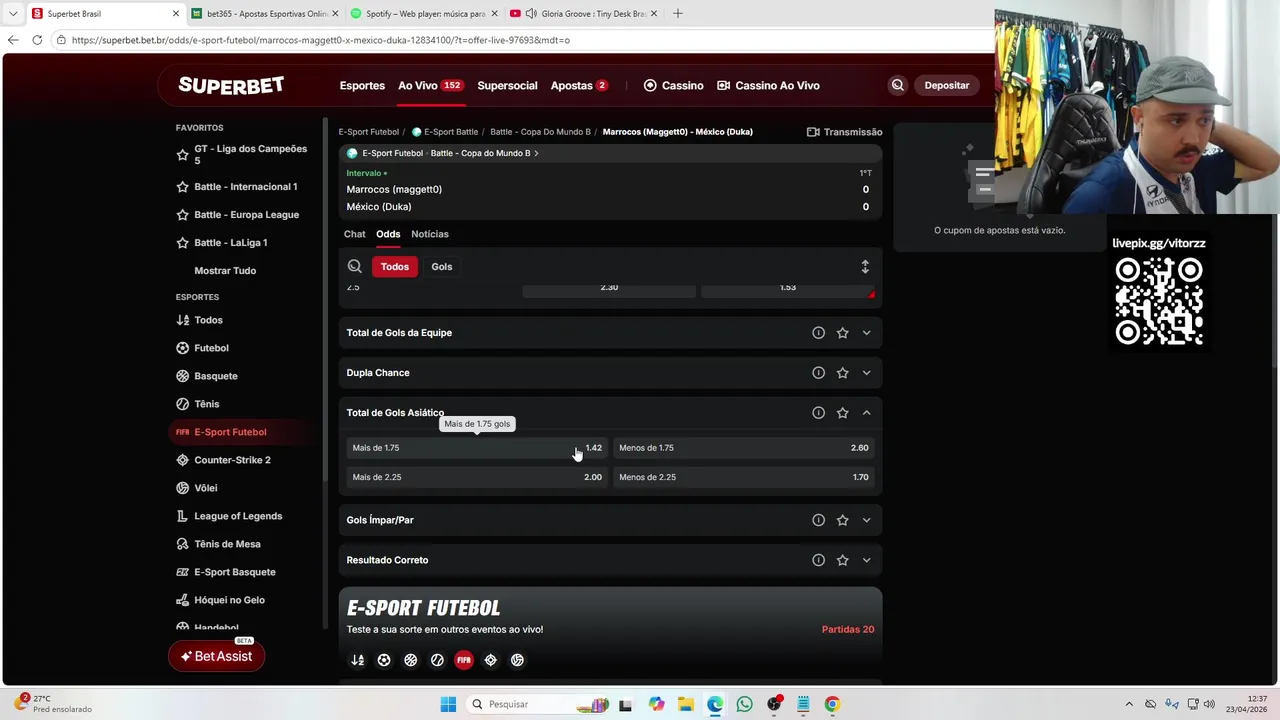Bet on Menos de 2.25 at 1.70
This screenshot has width=1280, height=720.
click(x=743, y=477)
